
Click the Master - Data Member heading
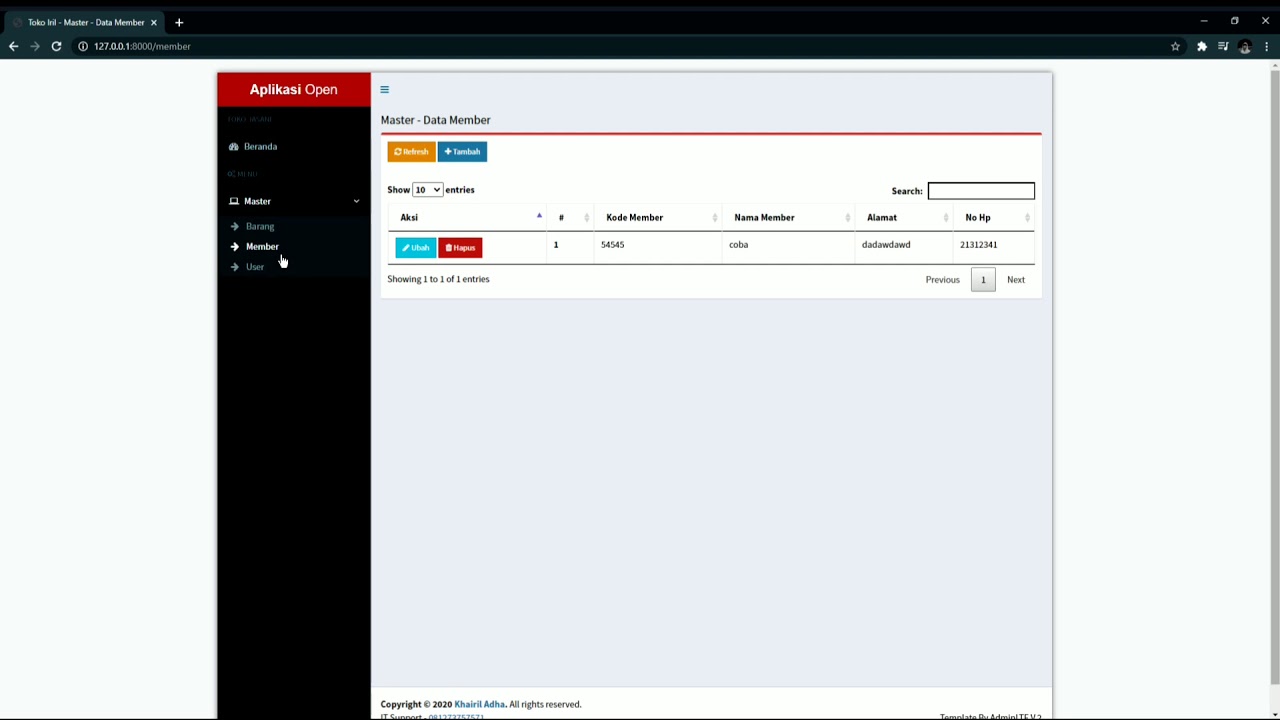point(435,120)
